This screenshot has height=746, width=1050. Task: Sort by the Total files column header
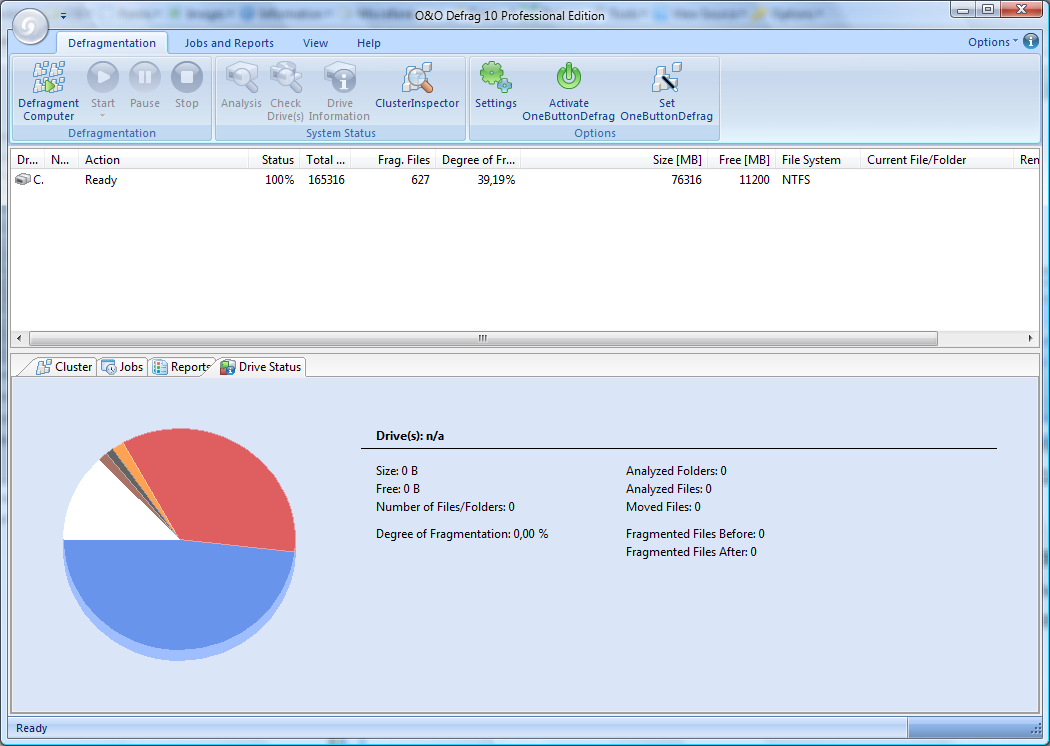(x=325, y=160)
